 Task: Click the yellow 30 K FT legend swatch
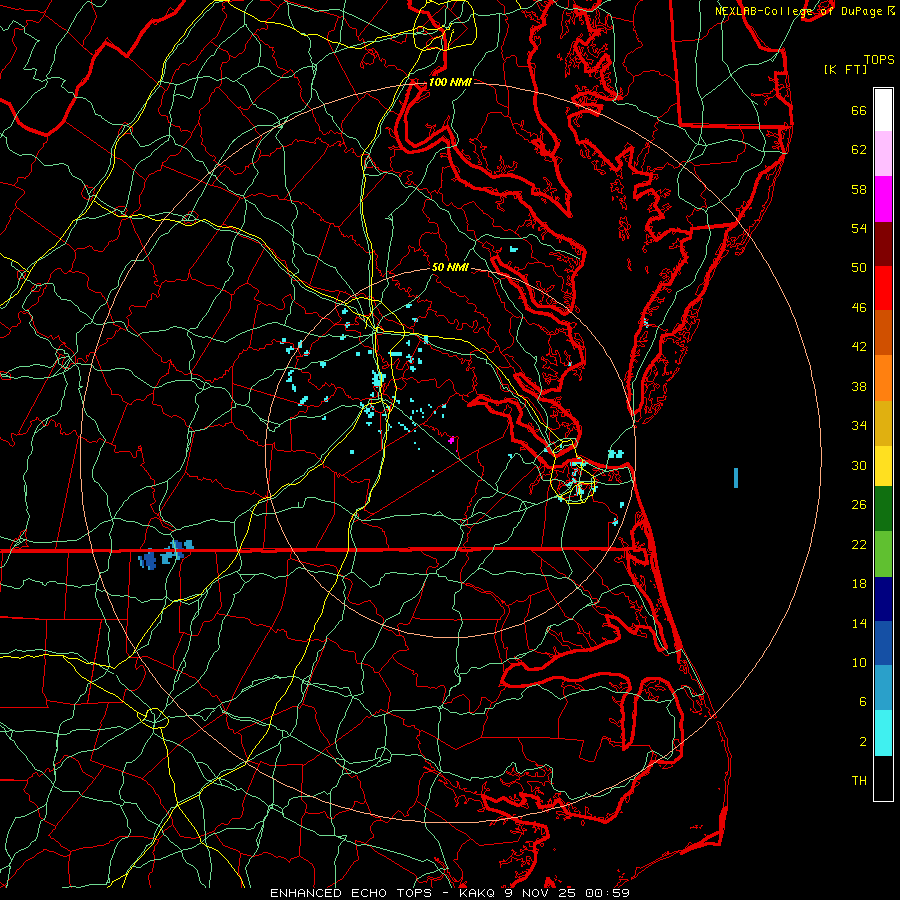coord(883,466)
